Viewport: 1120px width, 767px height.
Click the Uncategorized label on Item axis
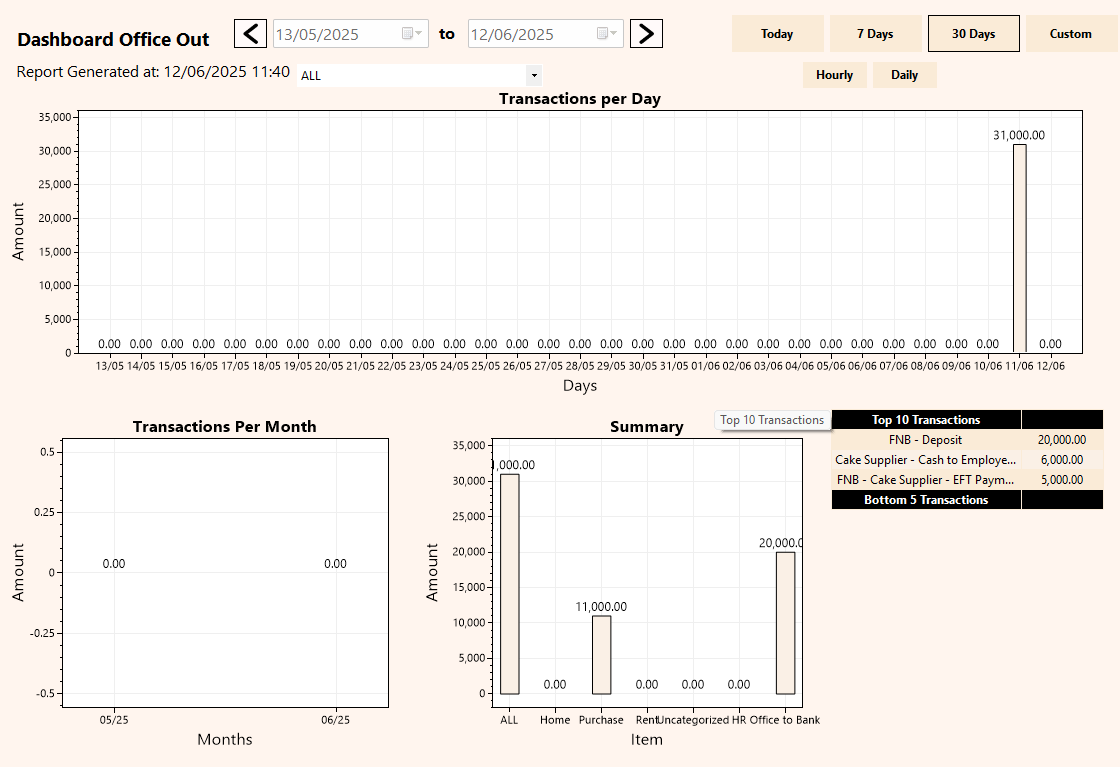coord(693,720)
